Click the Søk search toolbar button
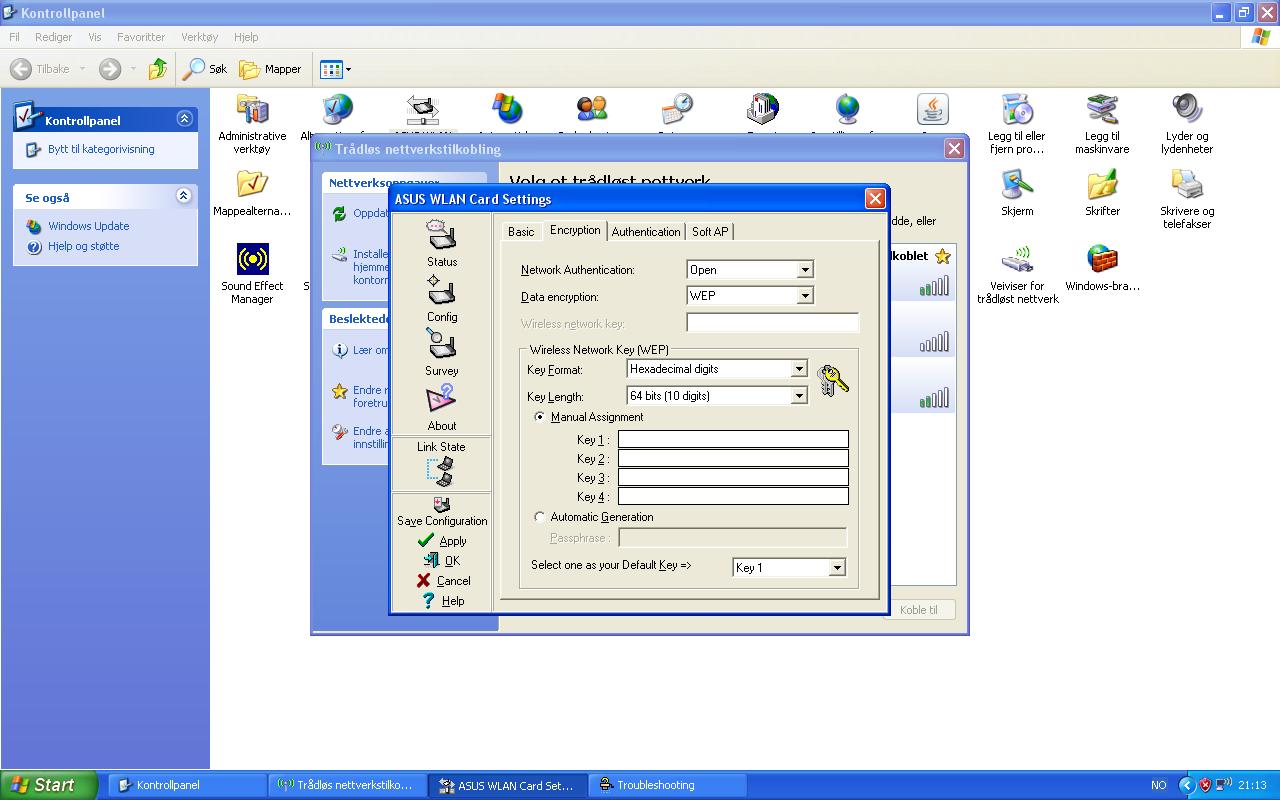Viewport: 1280px width, 800px height. 205,69
